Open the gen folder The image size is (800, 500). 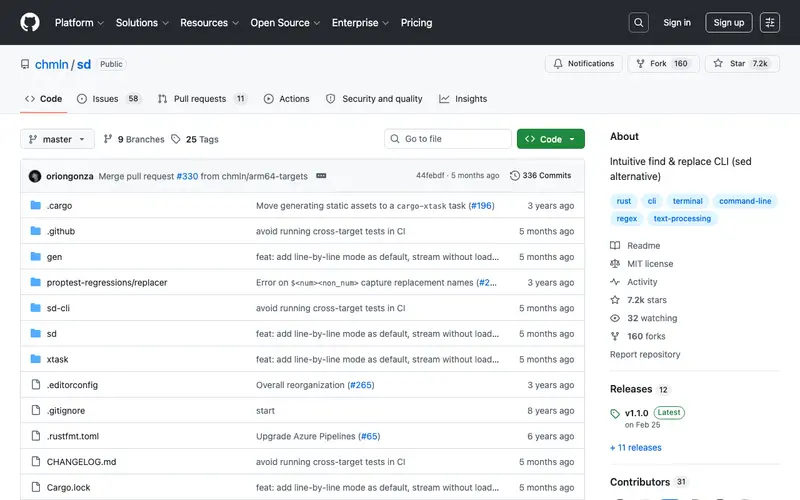[x=54, y=257]
